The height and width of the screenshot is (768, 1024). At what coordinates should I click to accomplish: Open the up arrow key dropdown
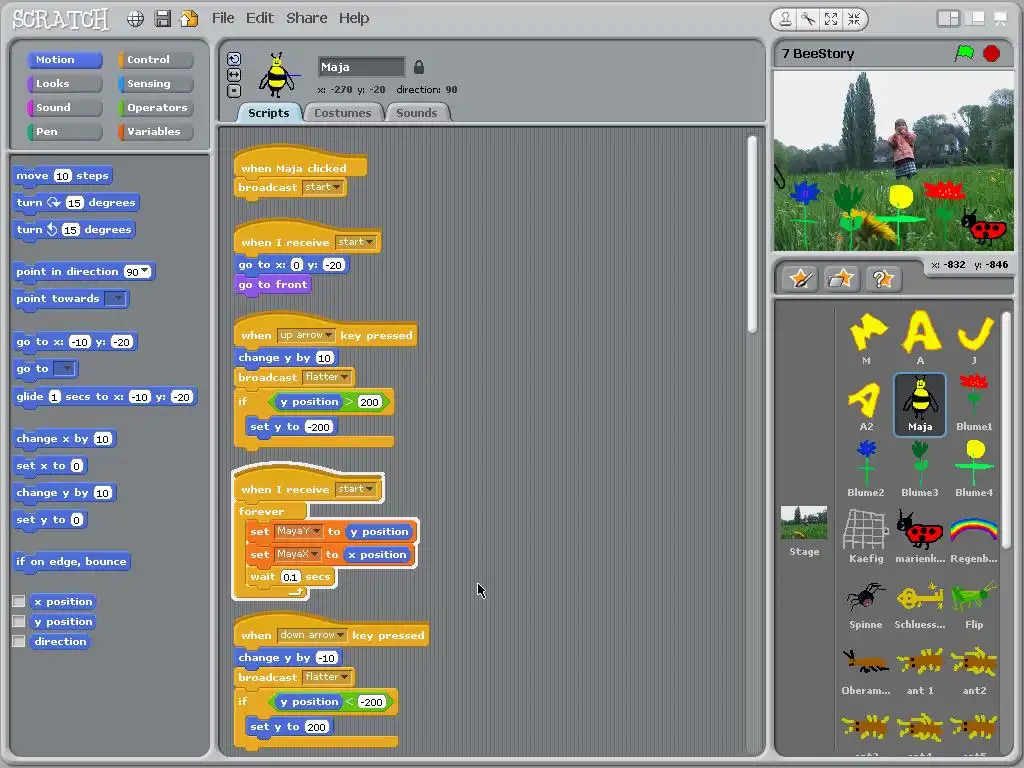(306, 335)
